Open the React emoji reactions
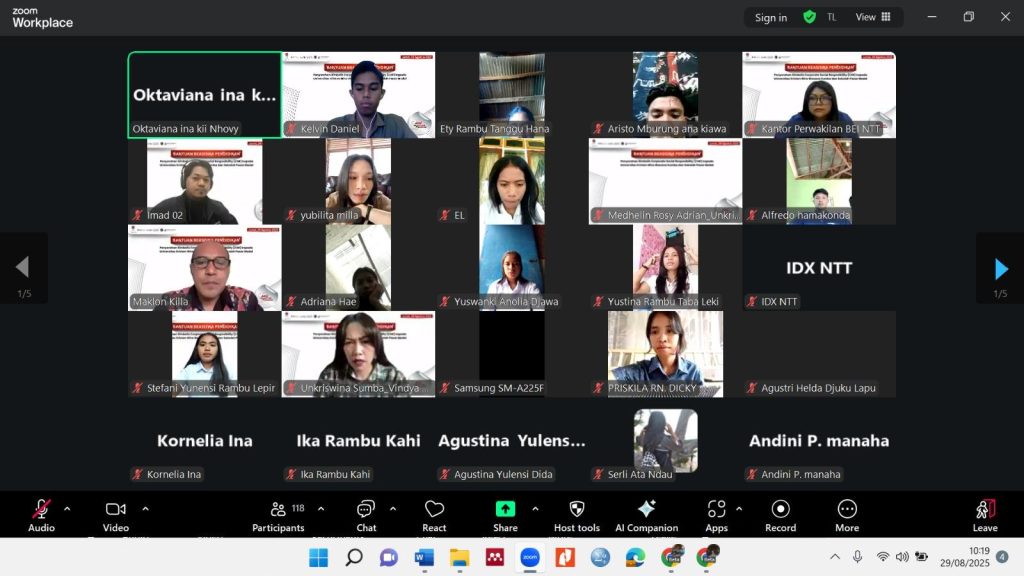 (x=434, y=515)
